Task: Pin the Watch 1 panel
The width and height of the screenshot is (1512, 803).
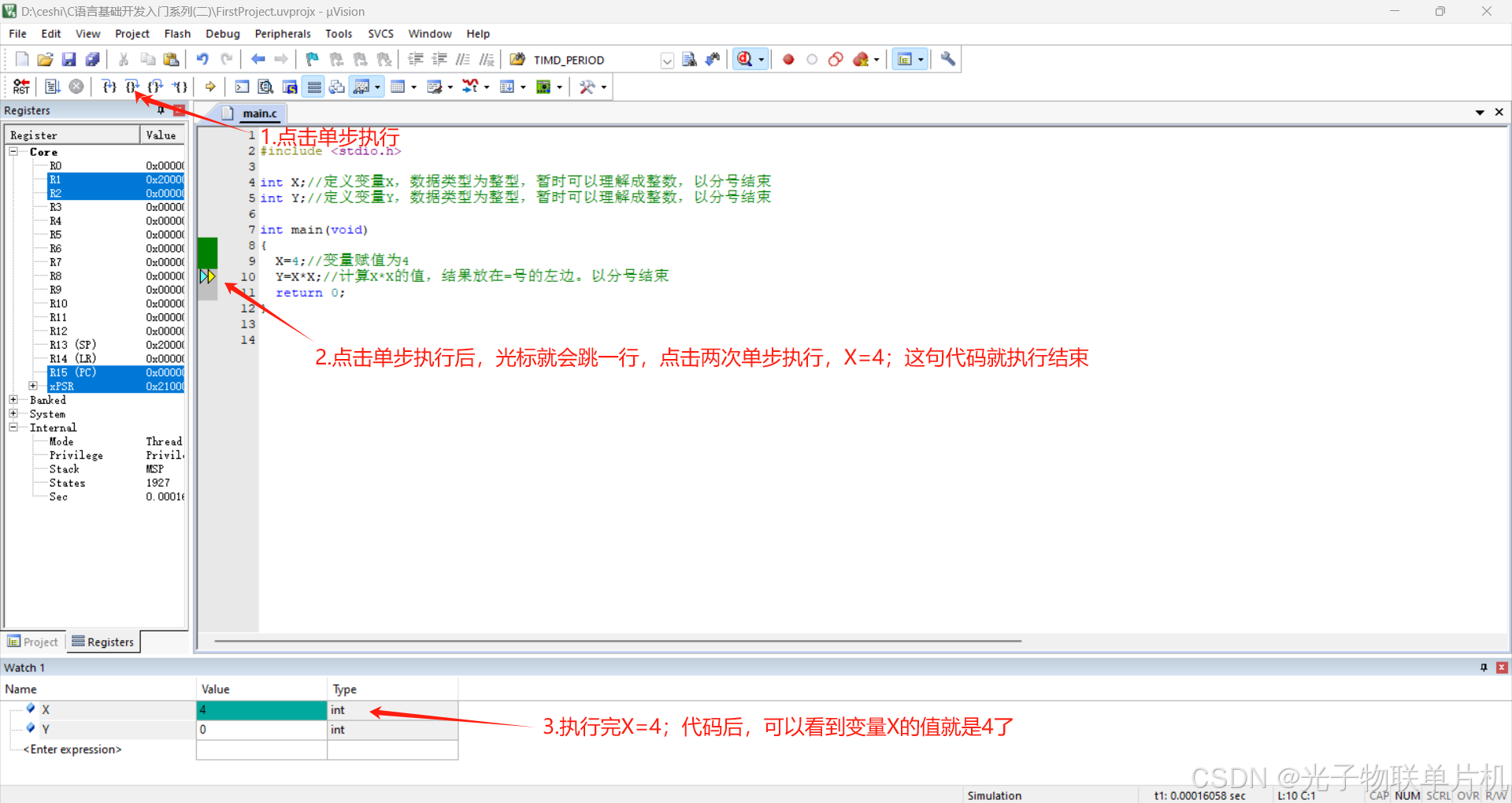Action: click(1484, 668)
